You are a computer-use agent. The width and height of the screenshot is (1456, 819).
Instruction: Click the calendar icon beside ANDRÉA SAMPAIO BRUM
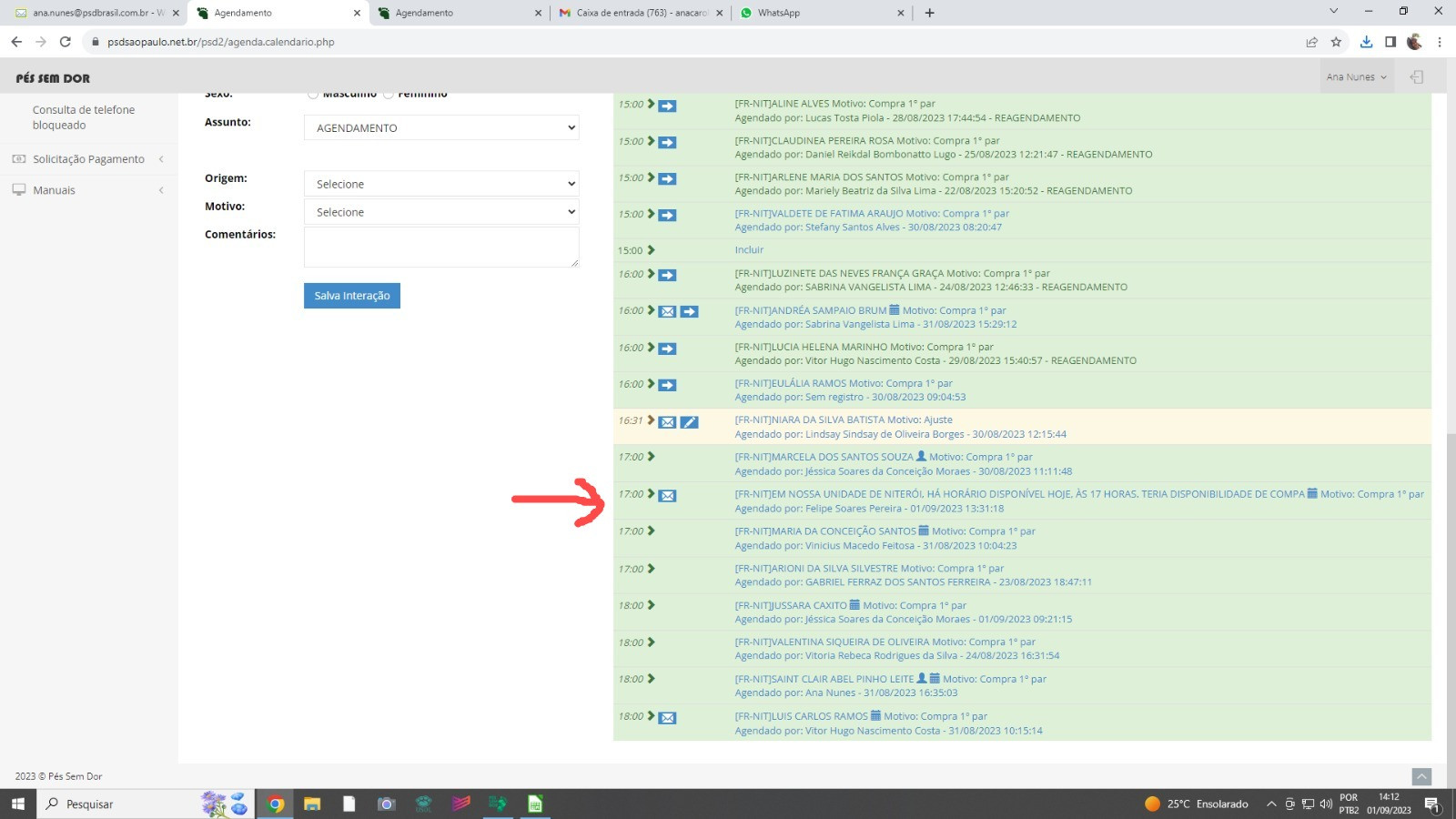895,310
